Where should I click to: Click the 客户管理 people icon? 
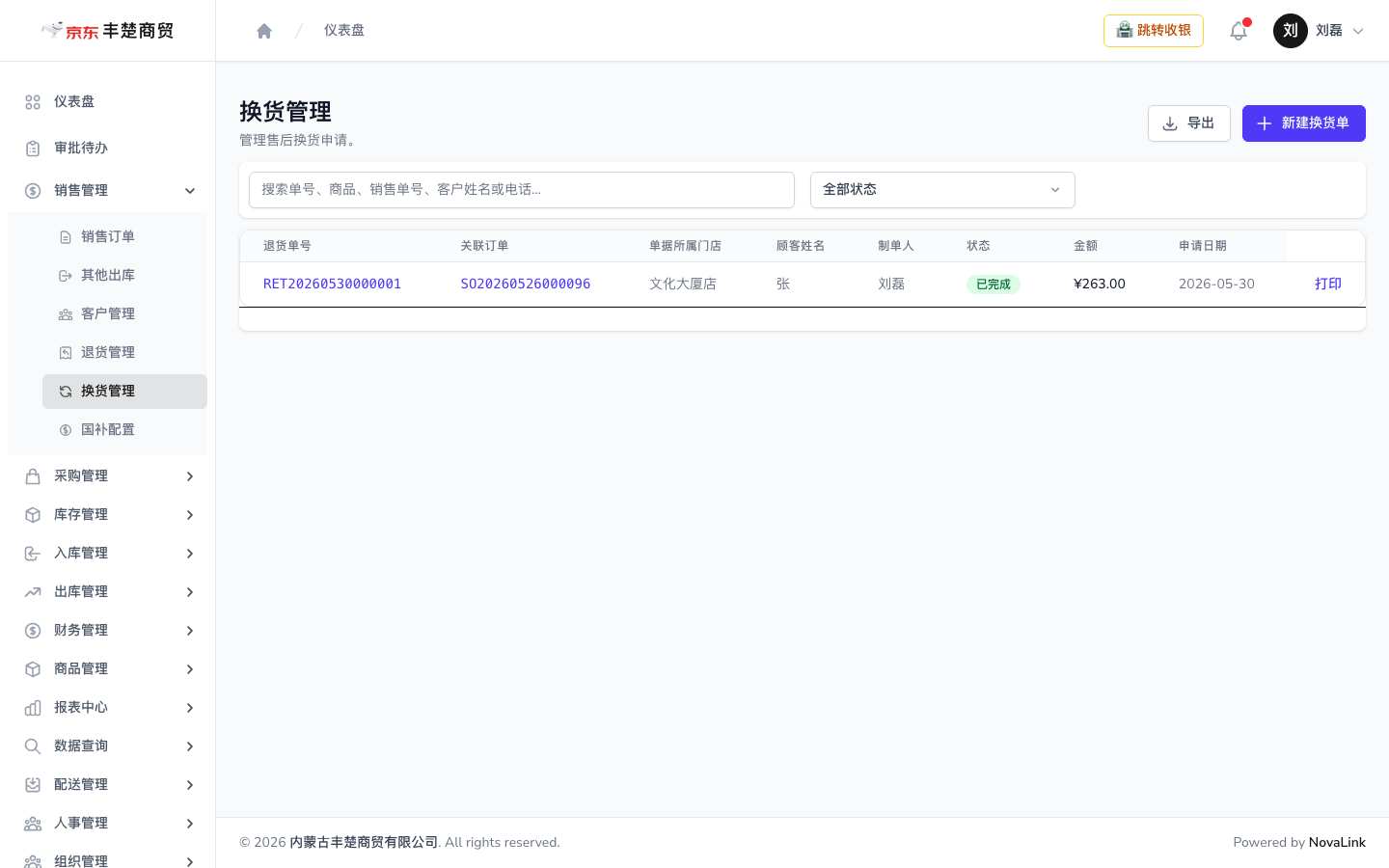(66, 314)
